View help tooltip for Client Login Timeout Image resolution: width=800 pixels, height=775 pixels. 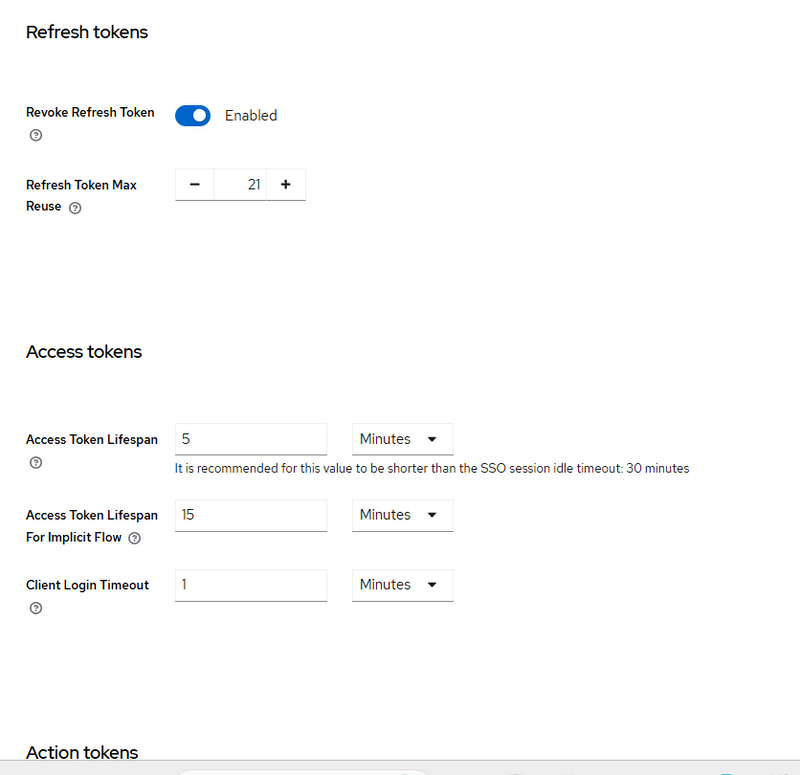[x=36, y=608]
